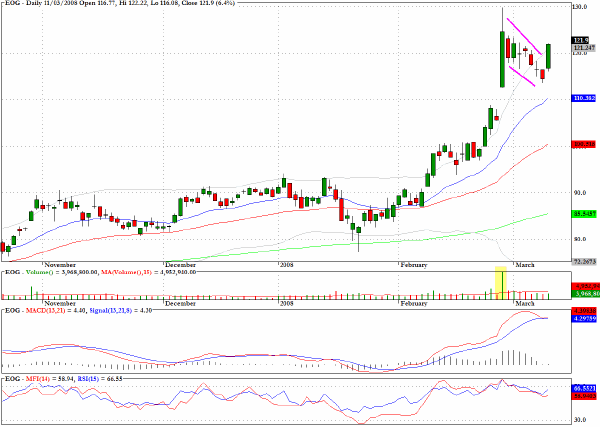Select the green 3,968,80 volume tag
The height and width of the screenshot is (427, 600).
click(x=585, y=294)
